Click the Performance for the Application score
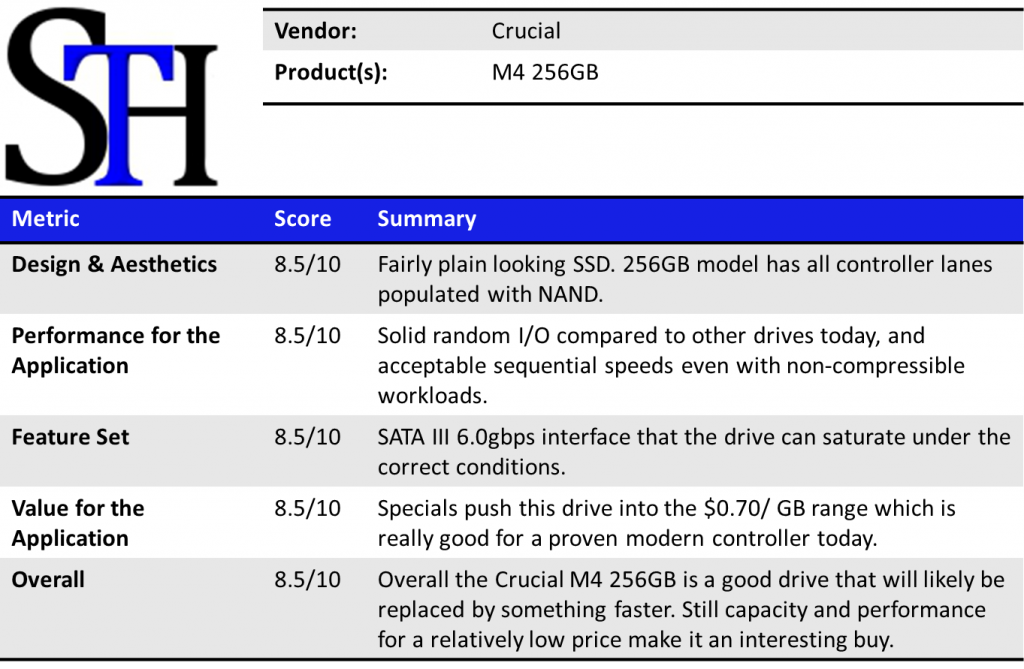This screenshot has width=1024, height=669. 307,336
